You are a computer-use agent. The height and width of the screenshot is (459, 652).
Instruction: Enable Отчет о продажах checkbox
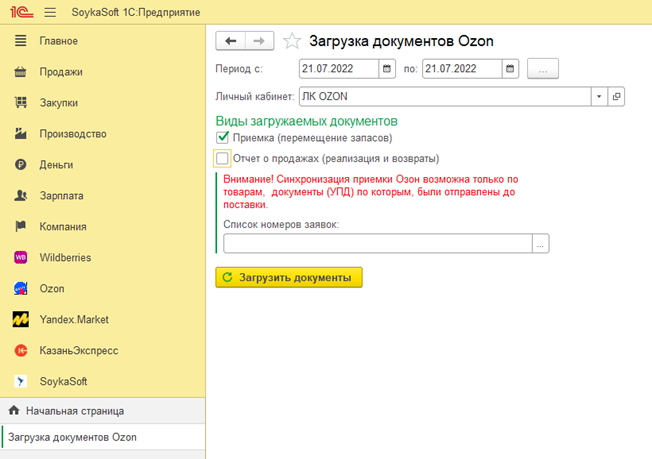(222, 158)
